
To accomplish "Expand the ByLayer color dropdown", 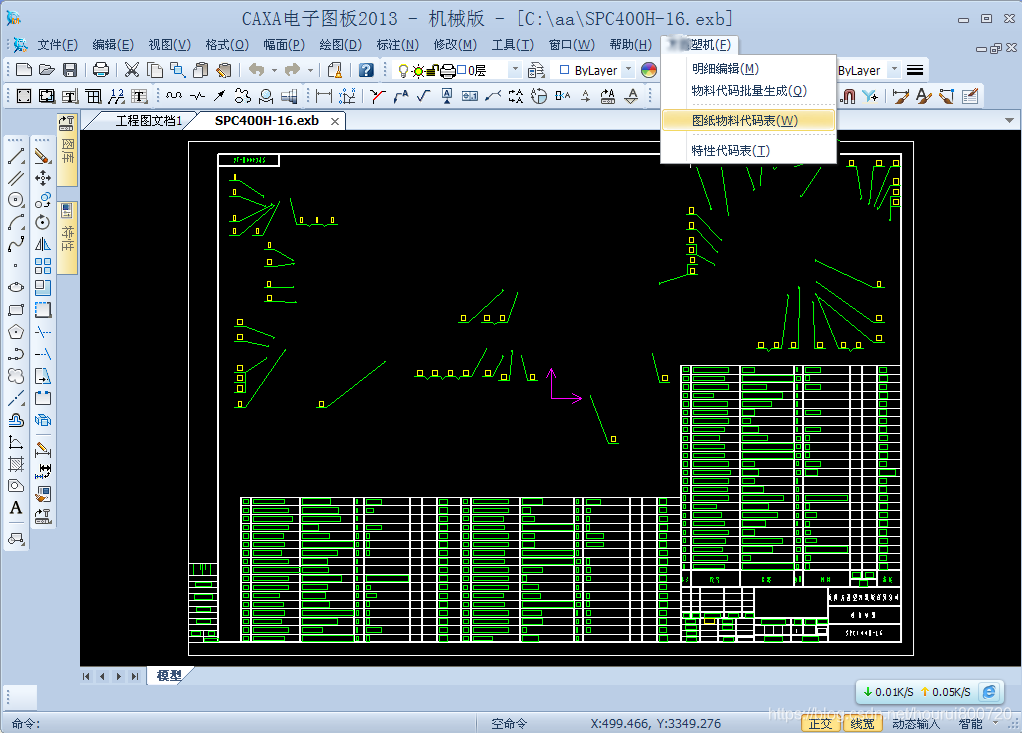I will coord(628,70).
